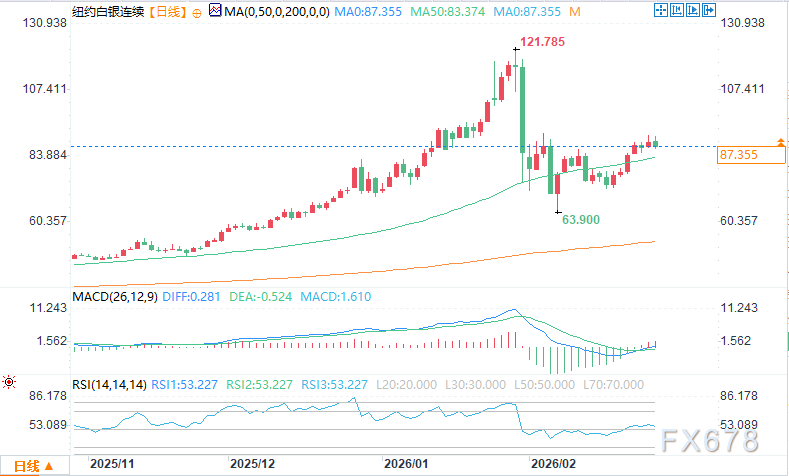
Task: Click the orange arrows above the 87.355 price tag
Action: click(x=780, y=142)
